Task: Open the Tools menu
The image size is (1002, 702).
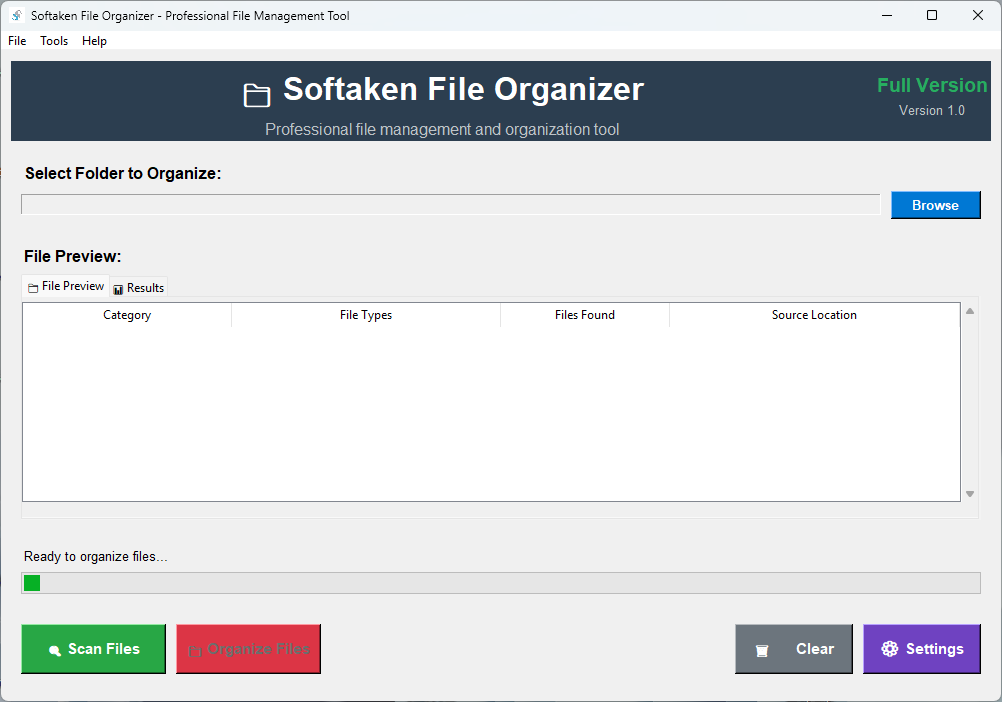Action: click(54, 41)
